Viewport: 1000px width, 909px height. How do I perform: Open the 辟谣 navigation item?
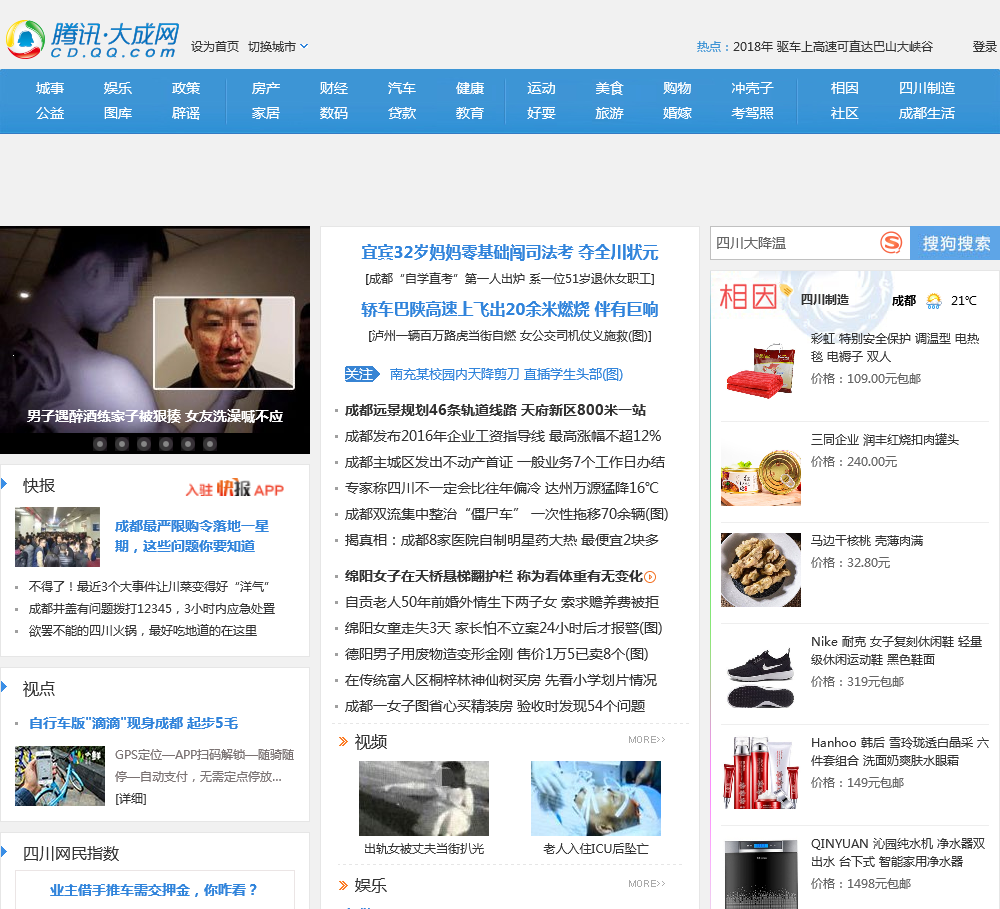pos(186,113)
